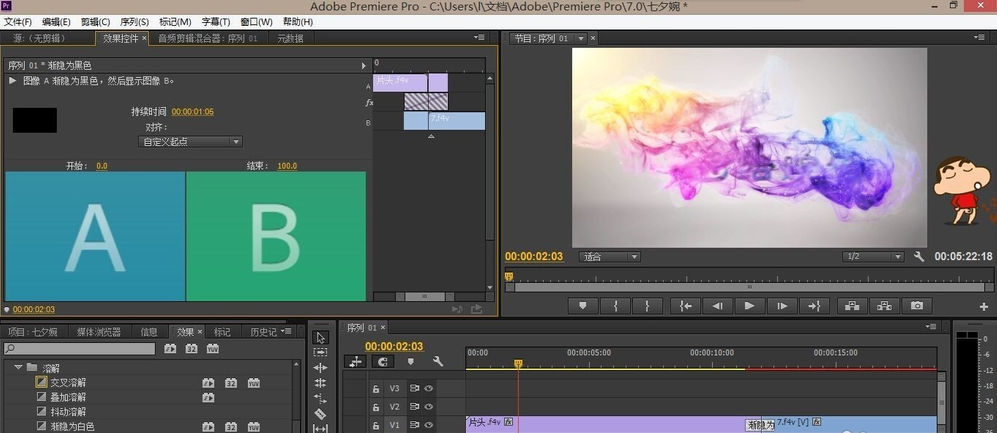Click the Export Frame camera icon
This screenshot has width=997, height=433.
tap(916, 306)
